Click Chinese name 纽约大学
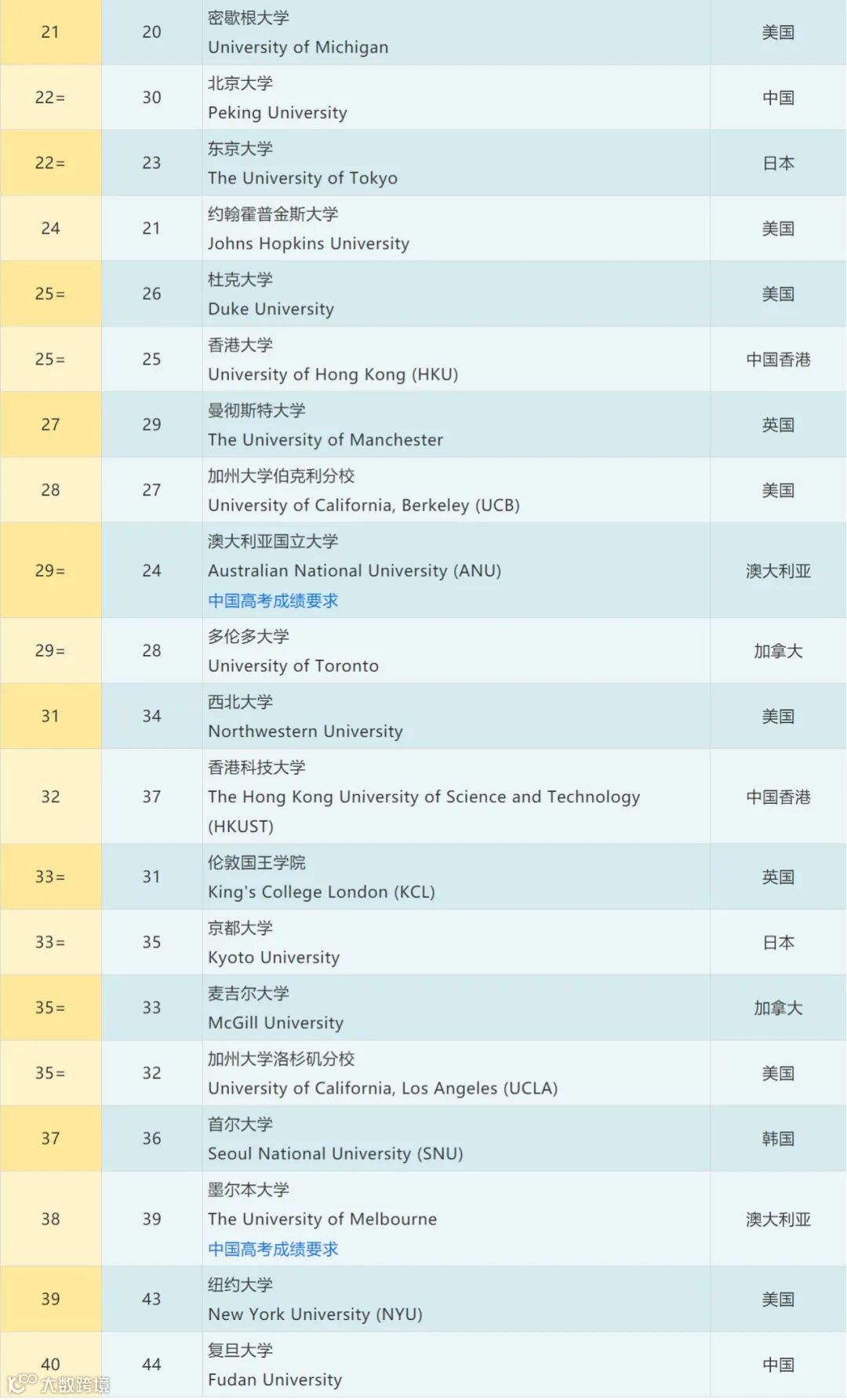 point(240,1285)
